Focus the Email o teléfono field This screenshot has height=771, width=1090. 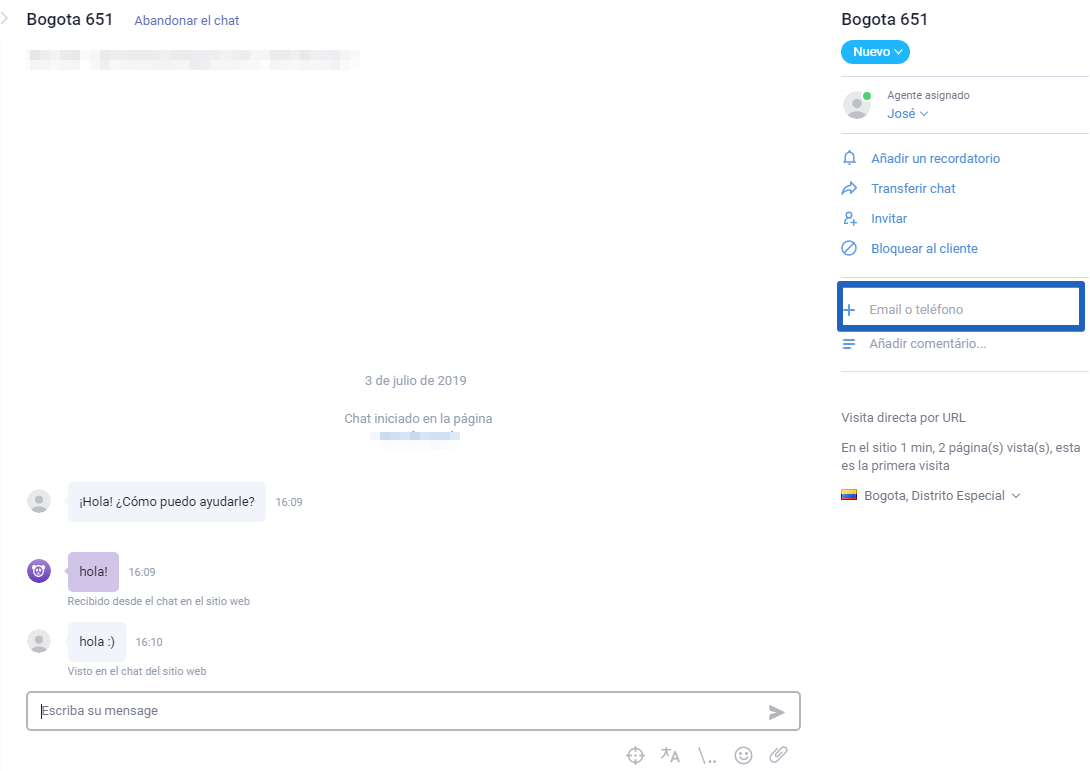tap(961, 307)
